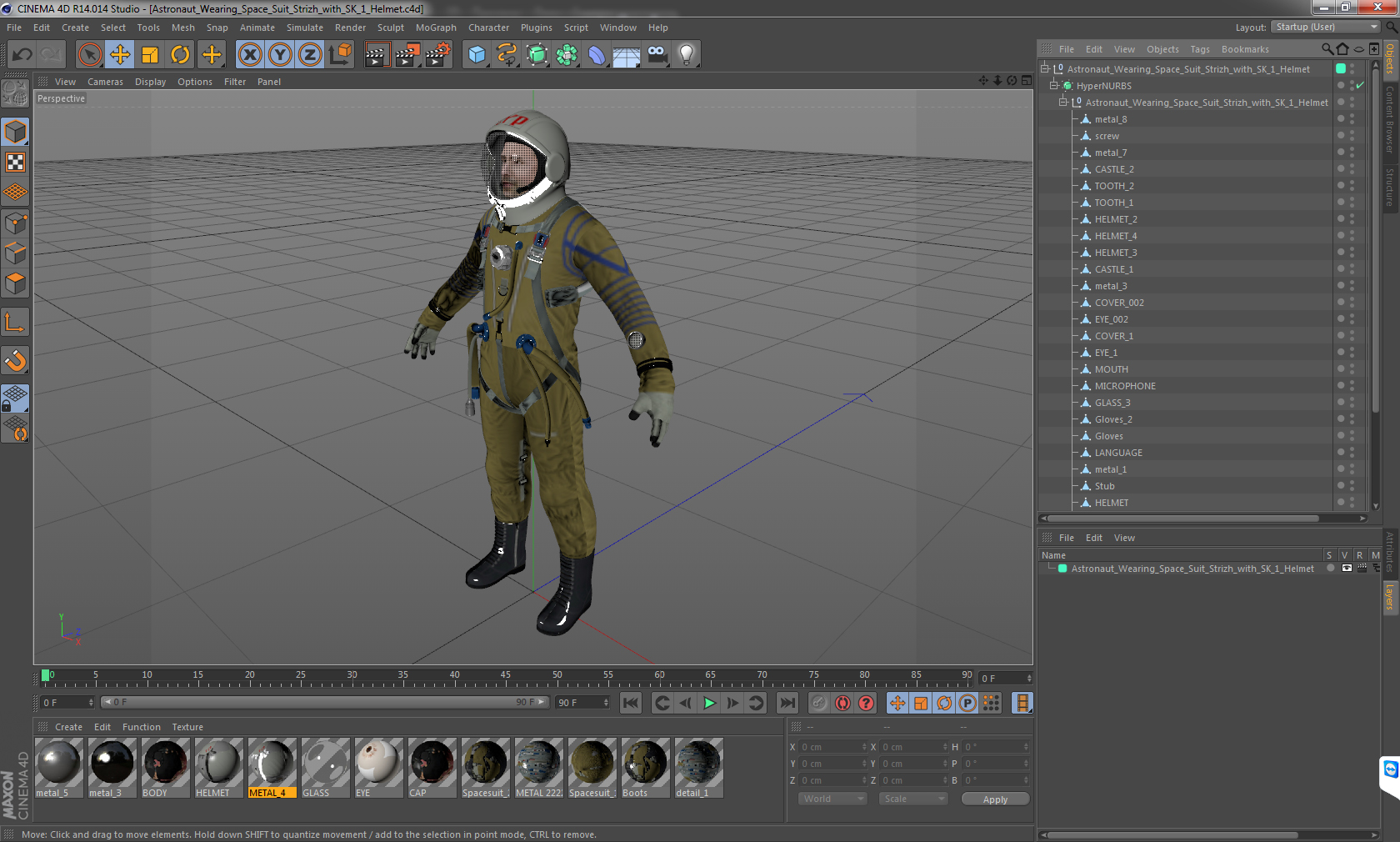Activate the Rotate tool in top toolbar

[180, 55]
